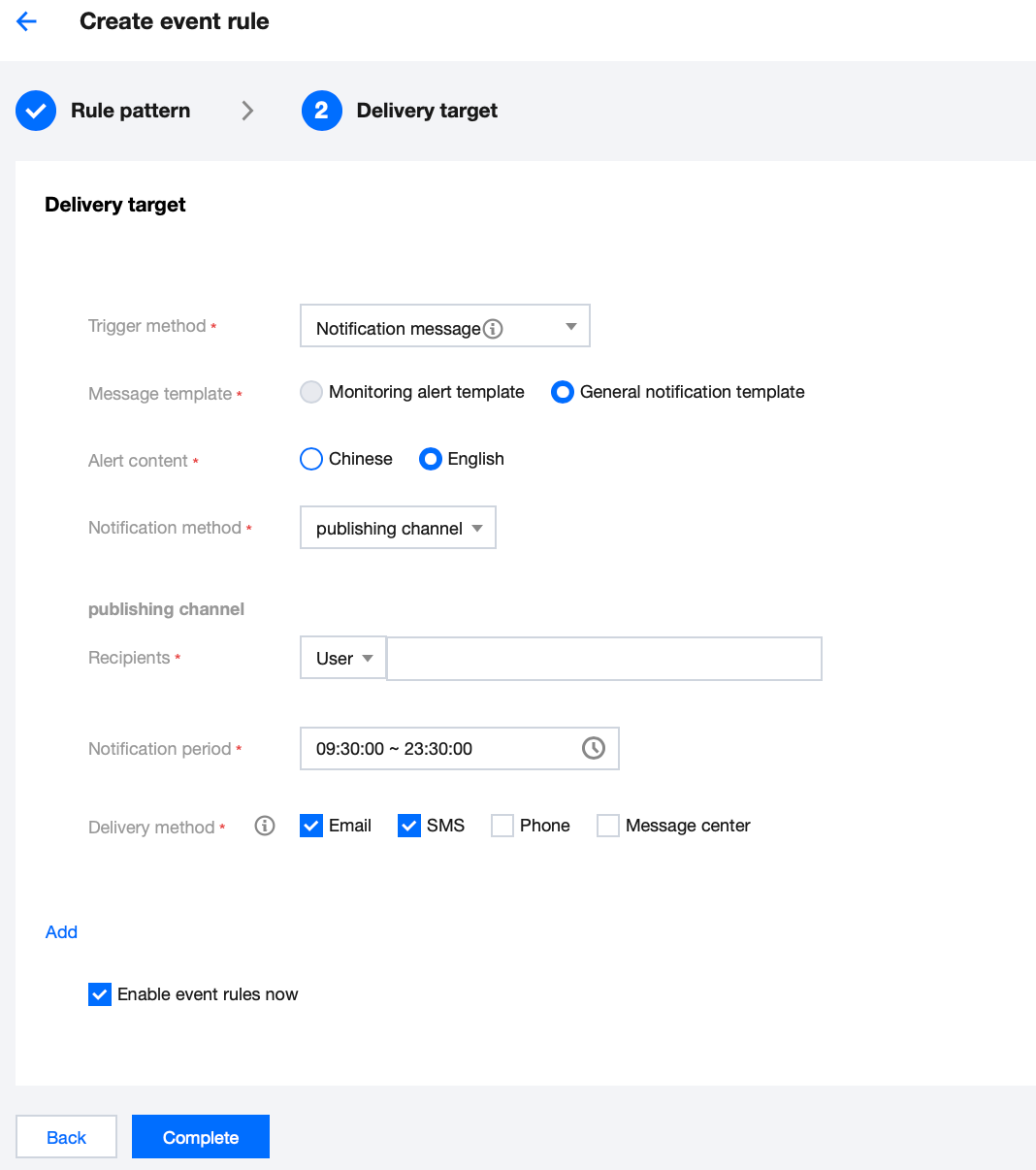Open the User recipients type dropdown
Image resolution: width=1036 pixels, height=1170 pixels.
(x=343, y=658)
